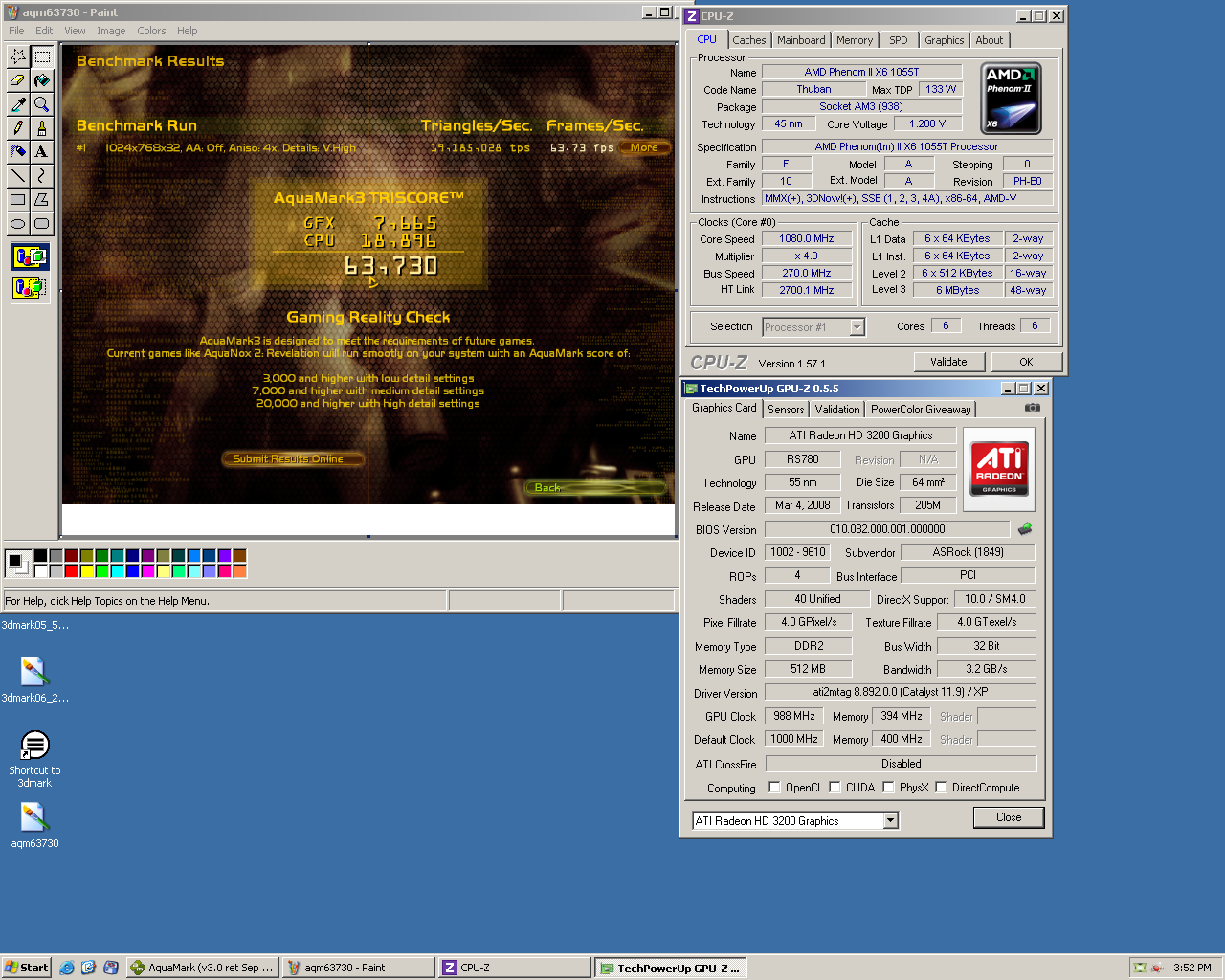
Task: Open the Colors menu in Paint
Action: click(151, 31)
